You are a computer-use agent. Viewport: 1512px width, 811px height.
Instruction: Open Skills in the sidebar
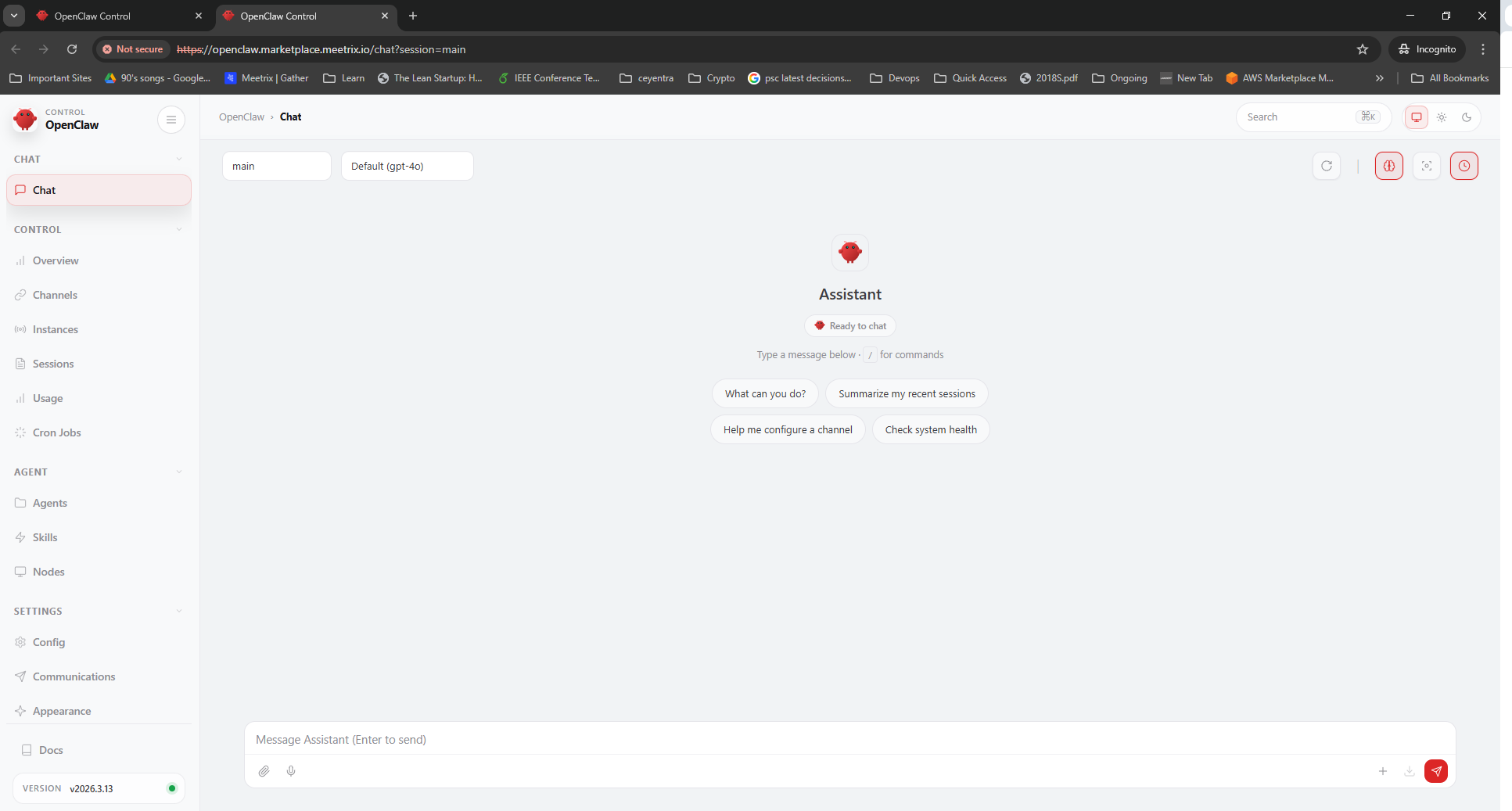45,537
